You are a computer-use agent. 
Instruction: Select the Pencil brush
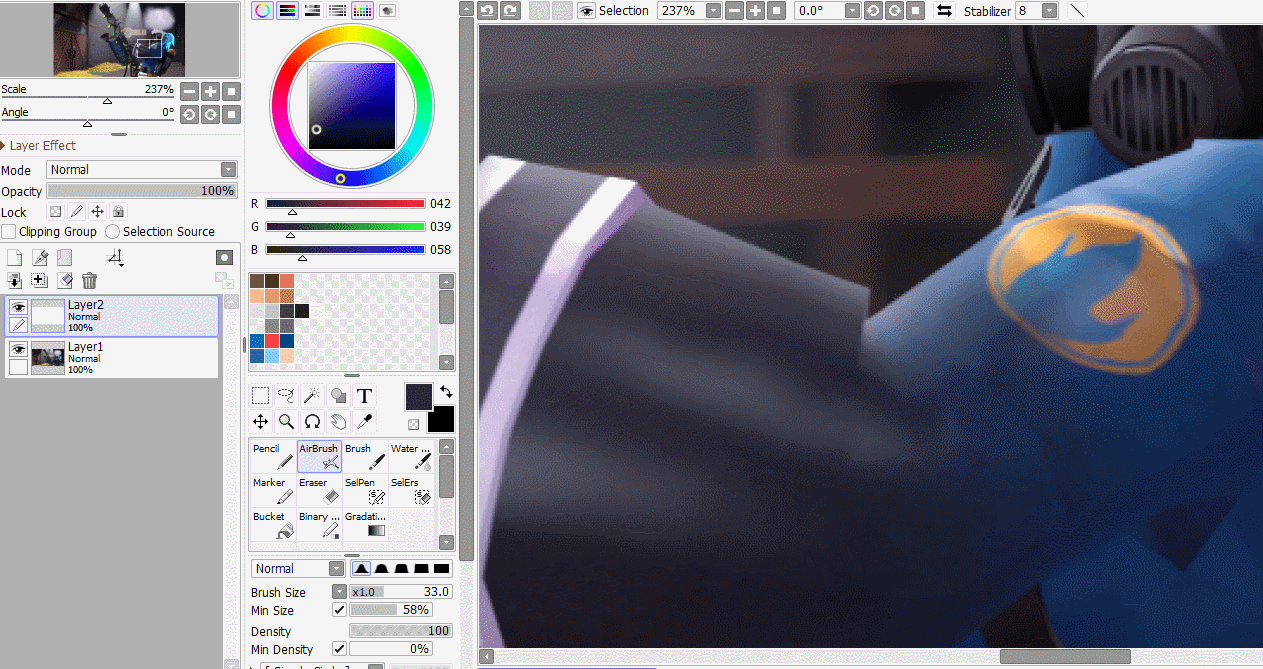click(x=272, y=457)
